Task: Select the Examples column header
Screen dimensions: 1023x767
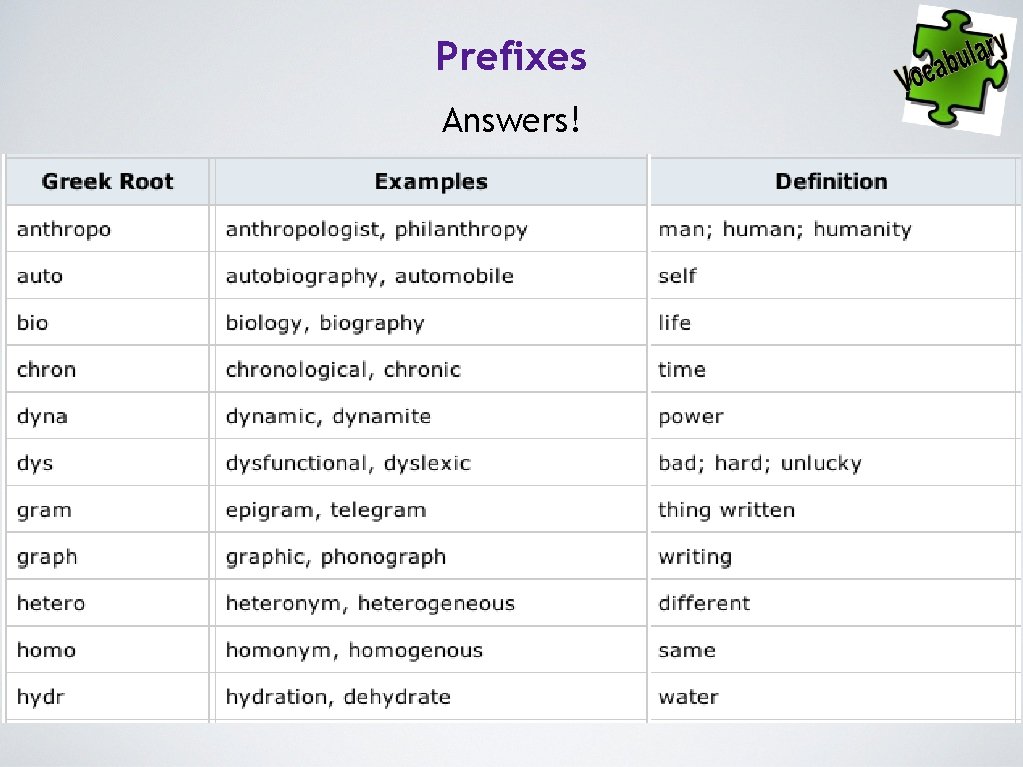Action: coord(431,182)
